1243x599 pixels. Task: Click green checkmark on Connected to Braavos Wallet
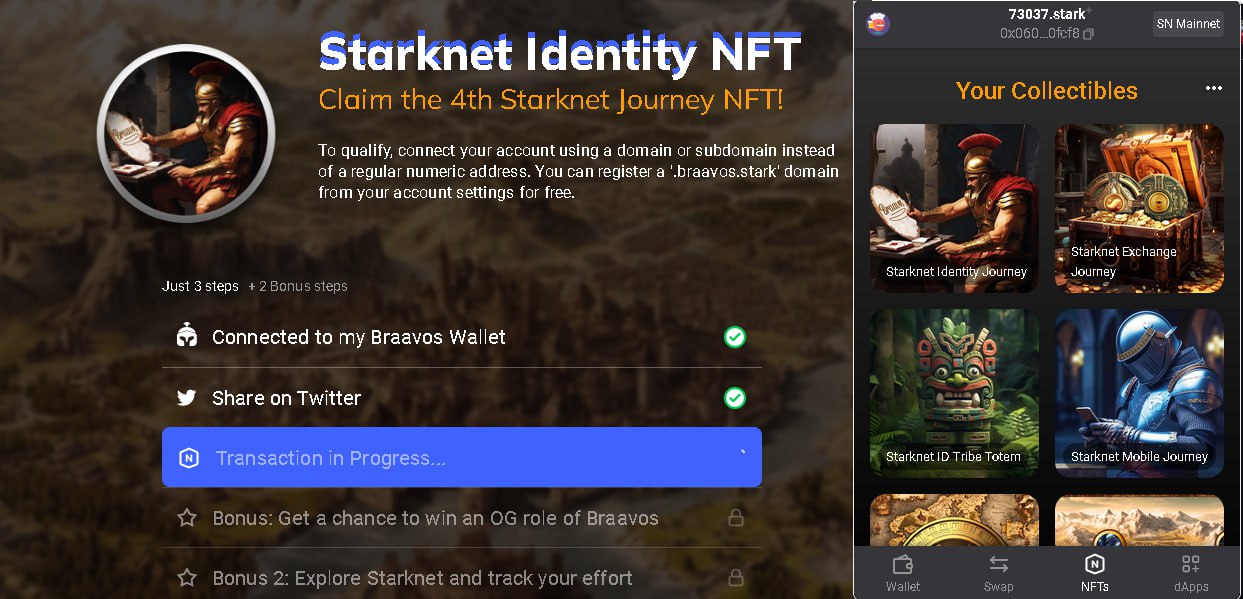click(734, 337)
